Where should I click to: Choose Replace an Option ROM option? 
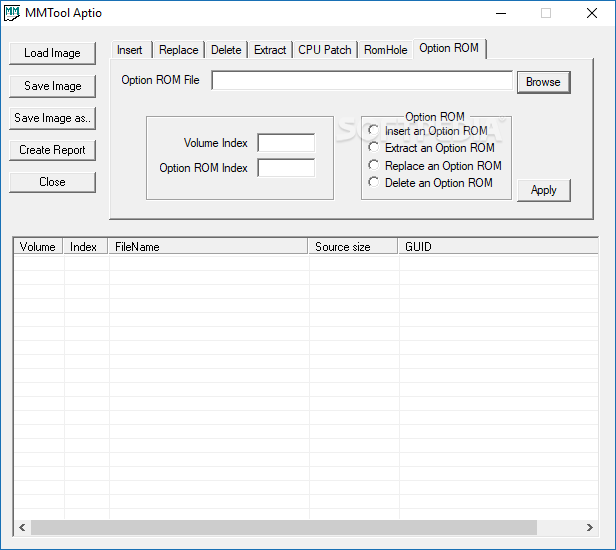click(x=435, y=166)
